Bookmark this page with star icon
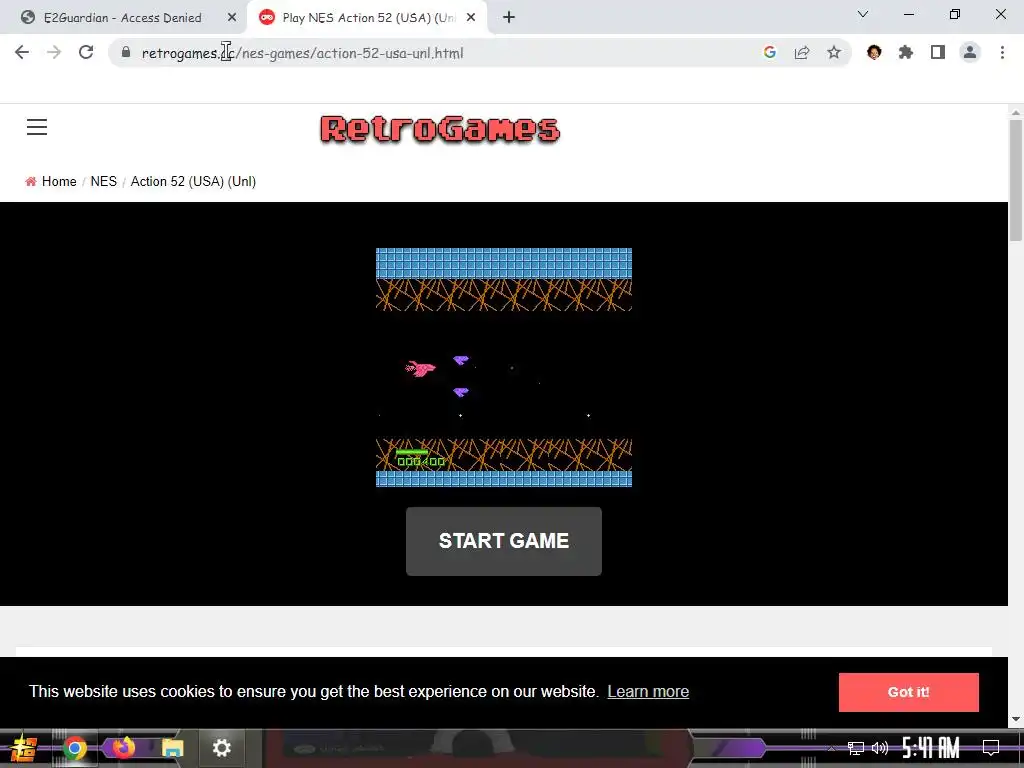Viewport: 1024px width, 768px height. (x=834, y=52)
